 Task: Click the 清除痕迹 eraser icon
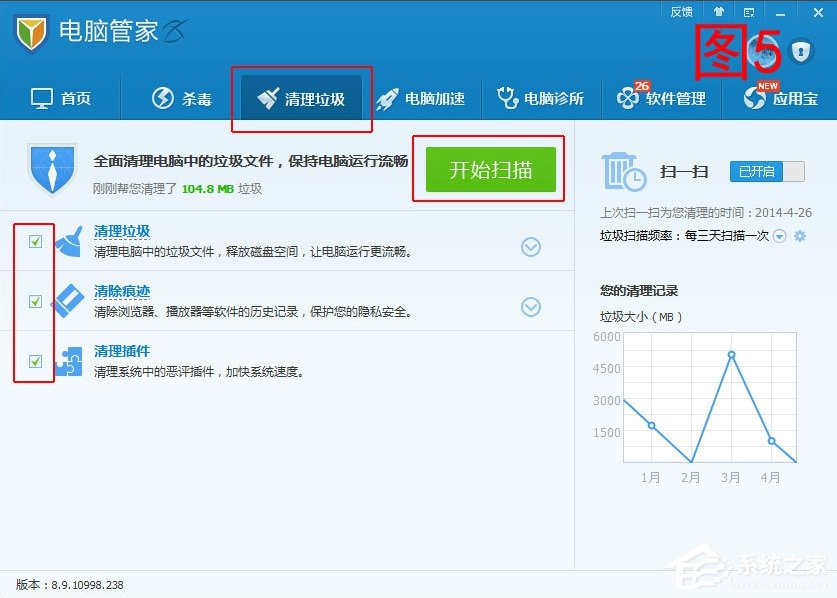[67, 301]
